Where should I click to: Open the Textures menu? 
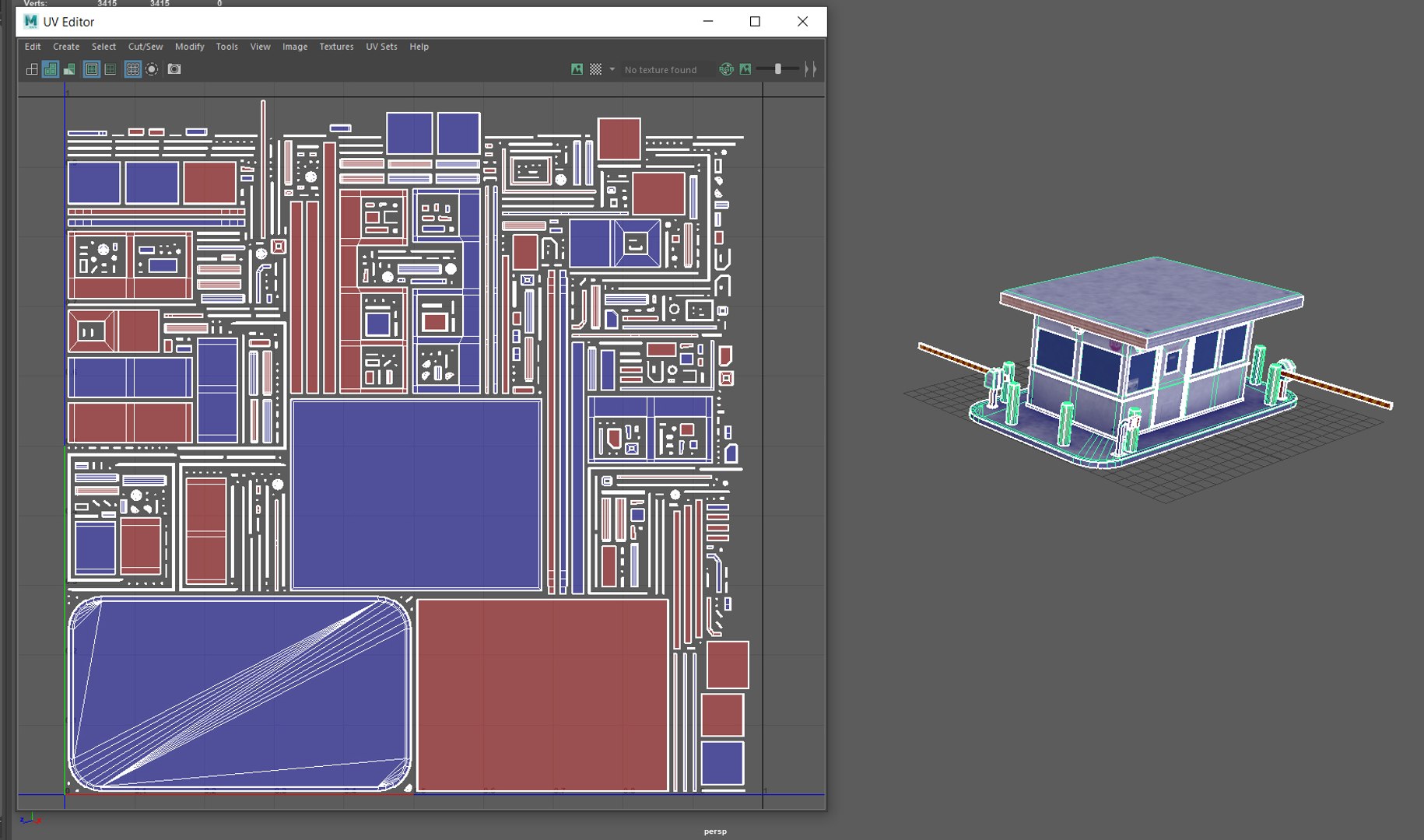[336, 47]
